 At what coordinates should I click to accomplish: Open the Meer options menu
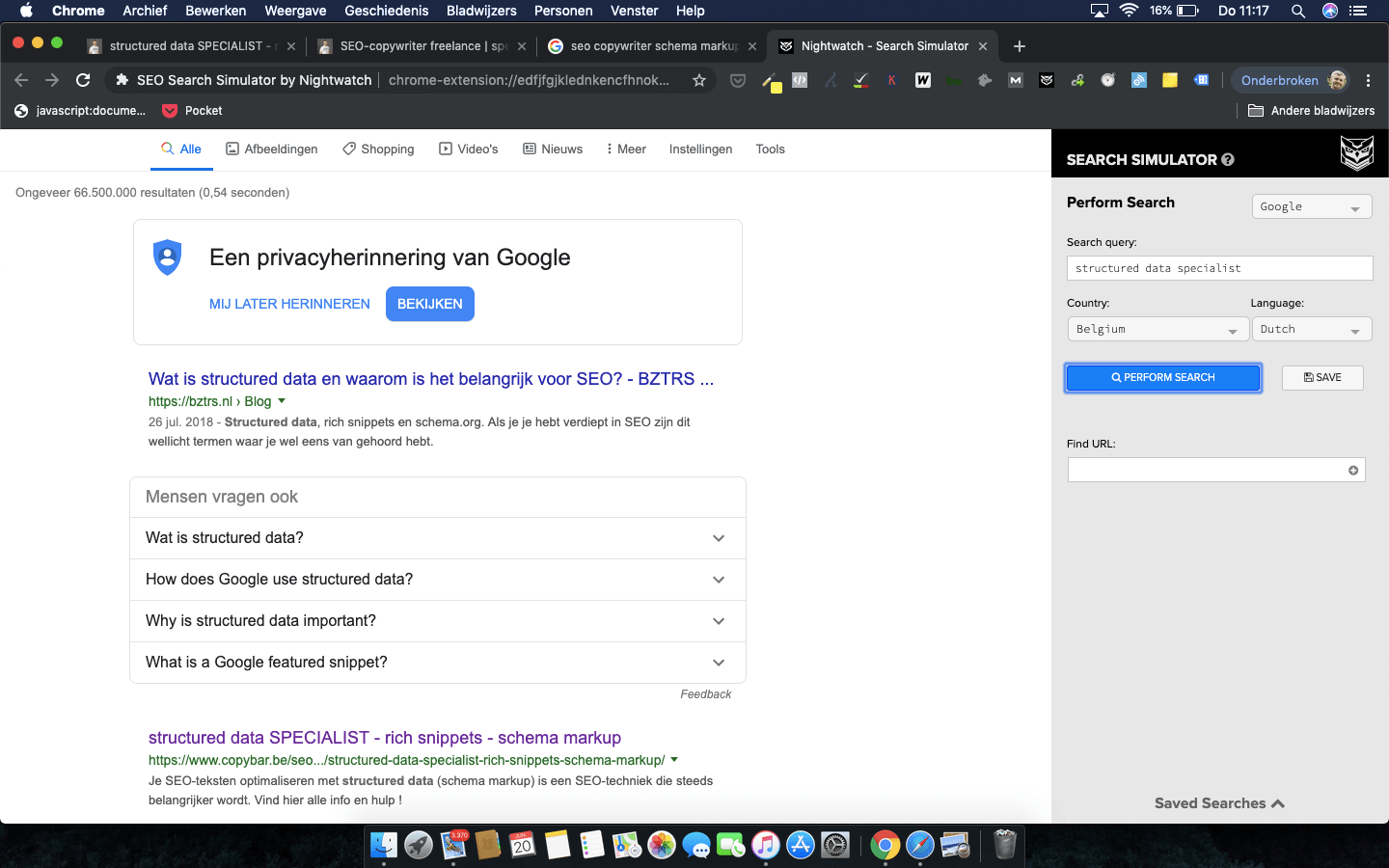pyautogui.click(x=626, y=149)
